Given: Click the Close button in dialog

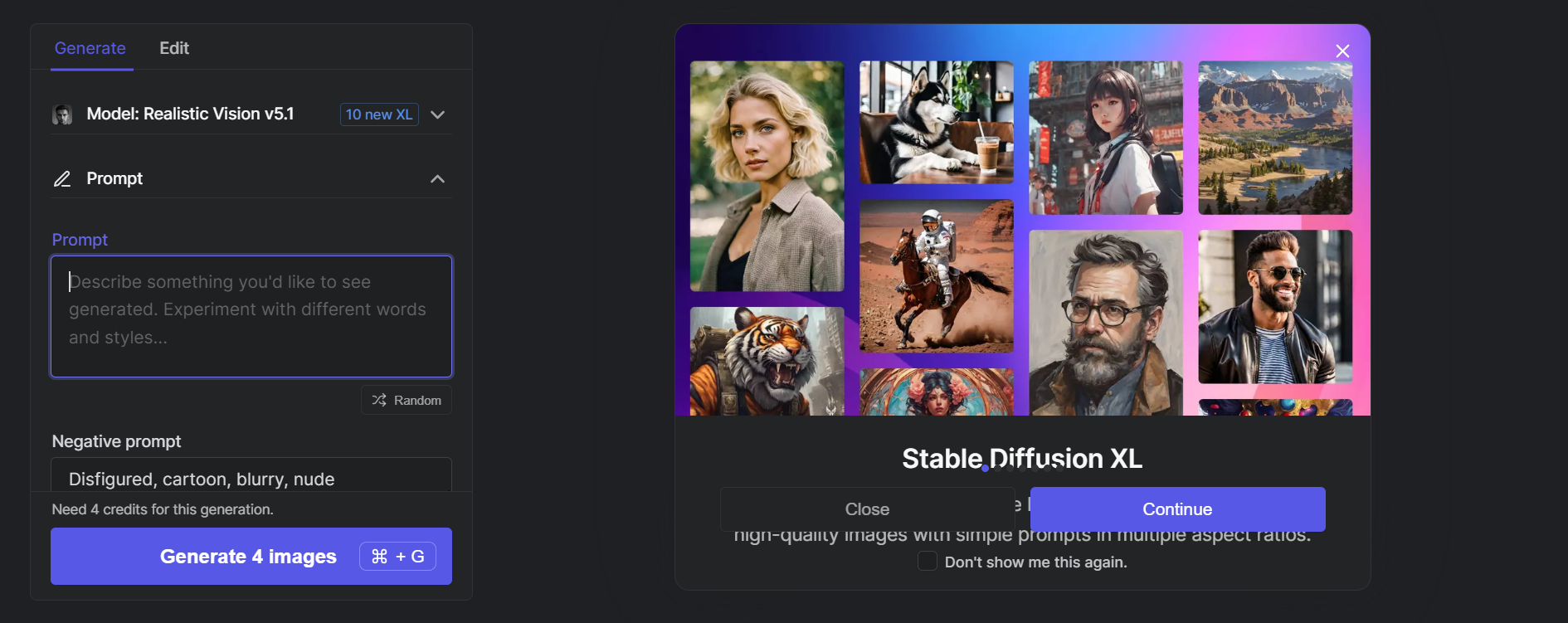Looking at the screenshot, I should click(867, 509).
